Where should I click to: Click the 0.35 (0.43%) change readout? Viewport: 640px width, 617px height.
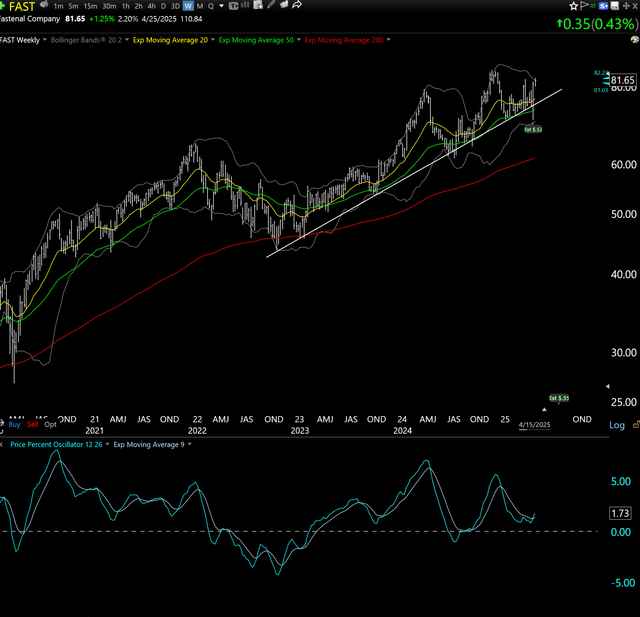[596, 24]
